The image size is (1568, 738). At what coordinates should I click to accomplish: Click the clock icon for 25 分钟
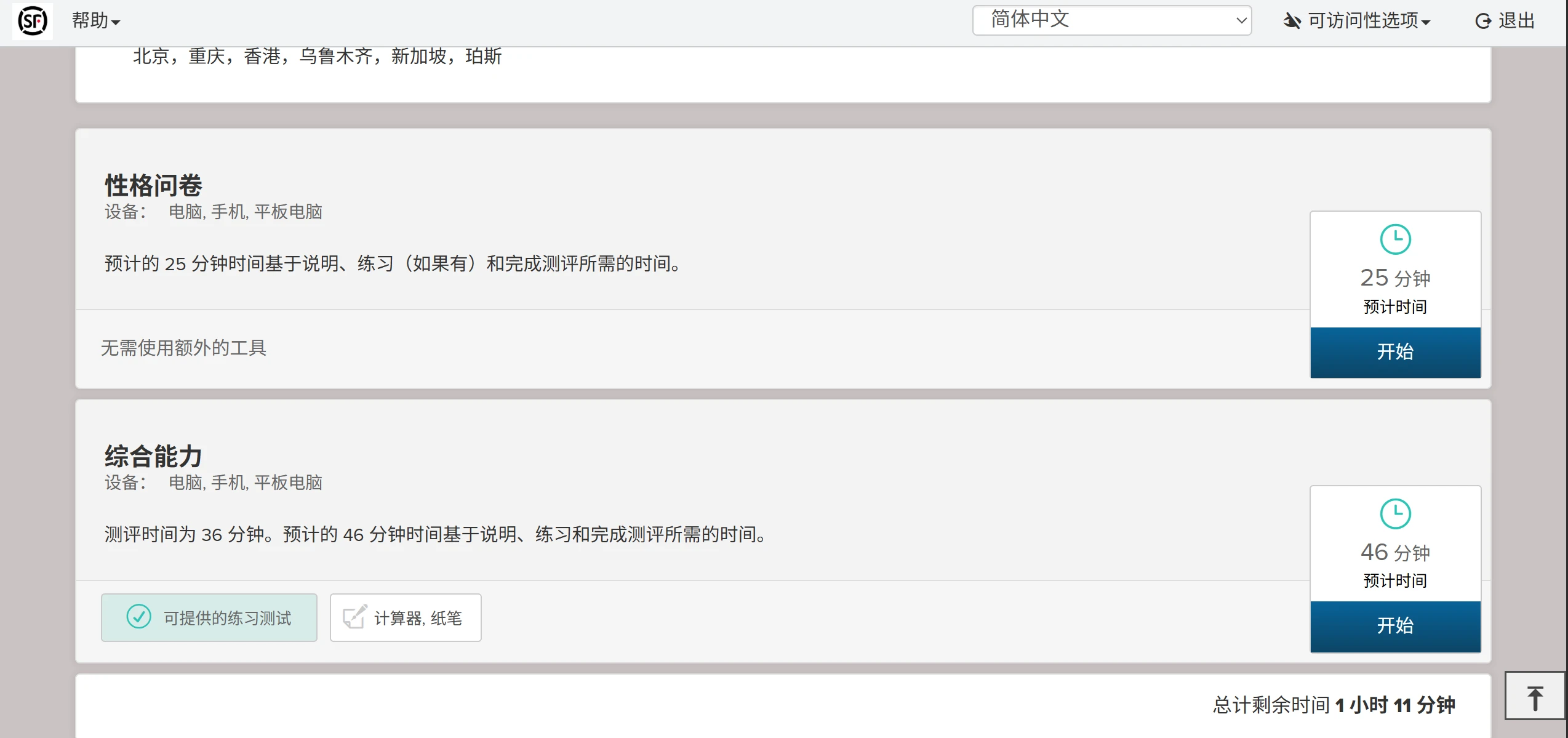click(x=1395, y=239)
